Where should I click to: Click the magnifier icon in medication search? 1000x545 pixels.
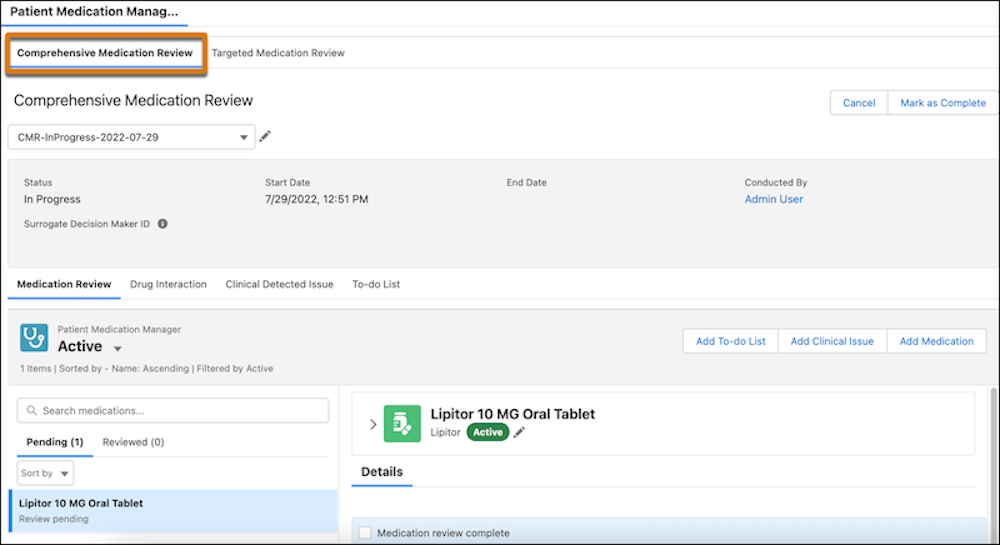(31, 411)
